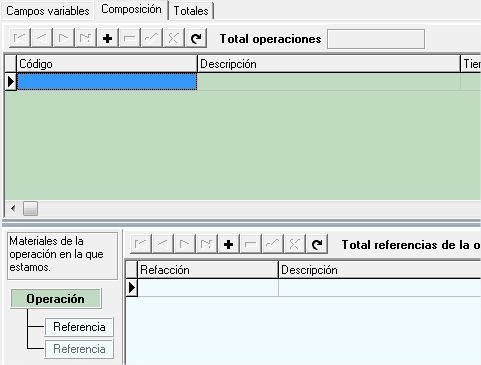Click the operations grid Descripción header
Screen dimensions: 481x365
point(329,64)
